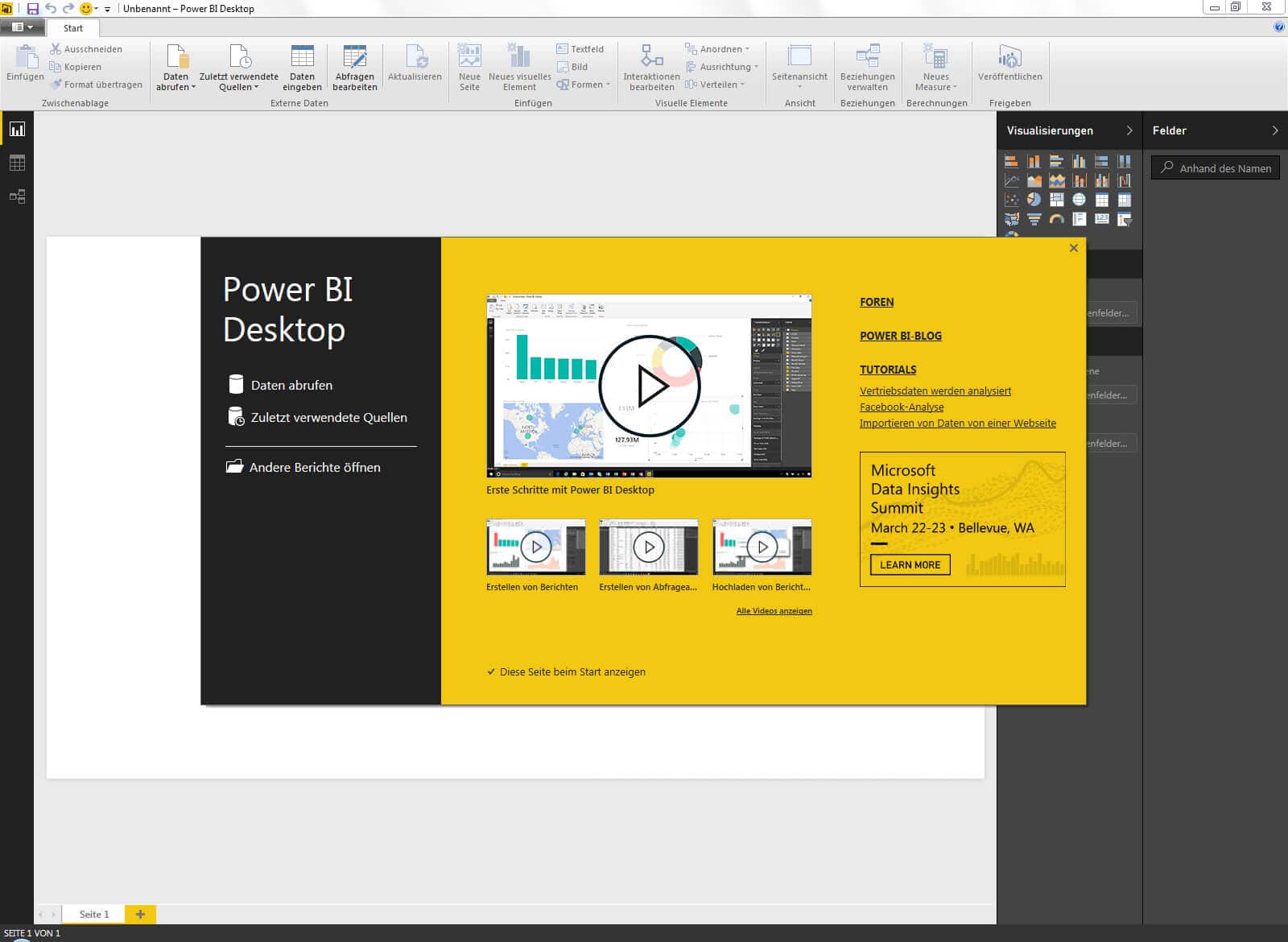Select the gauge visualization
The height and width of the screenshot is (942, 1288).
point(1057,219)
